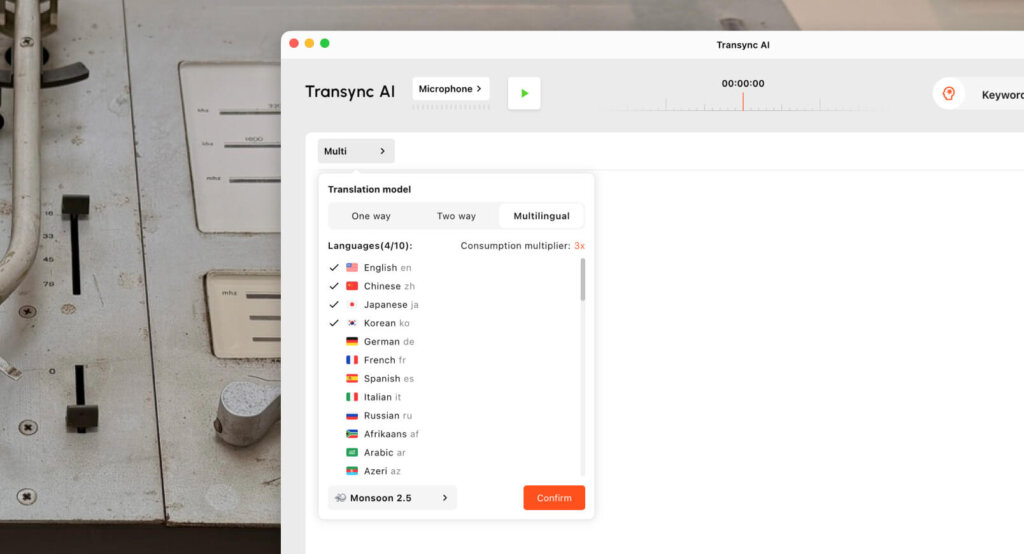Click the green maximize window button
This screenshot has height=554, width=1024.
point(325,43)
